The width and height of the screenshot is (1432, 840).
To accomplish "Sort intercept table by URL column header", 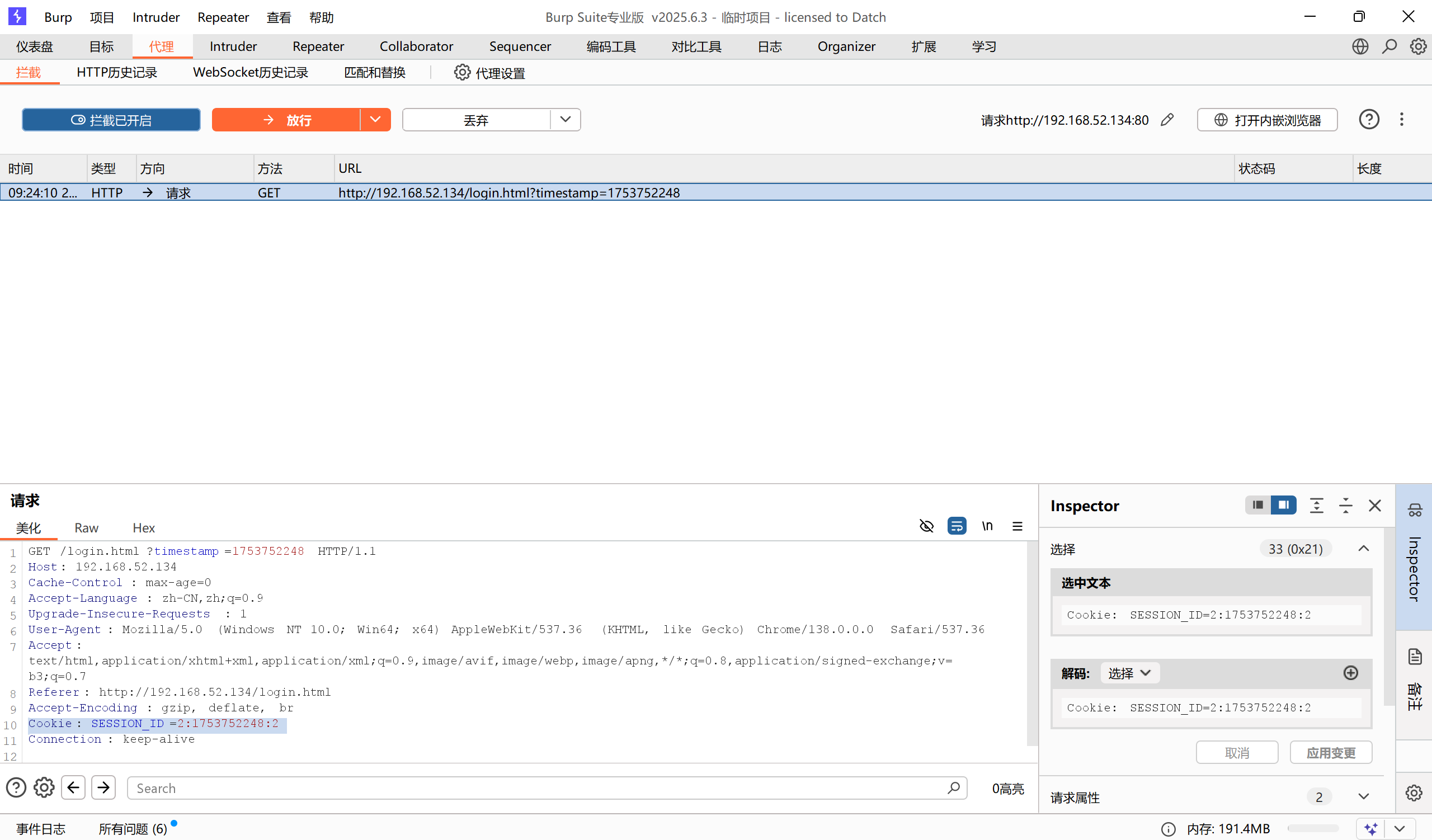I will [x=784, y=168].
